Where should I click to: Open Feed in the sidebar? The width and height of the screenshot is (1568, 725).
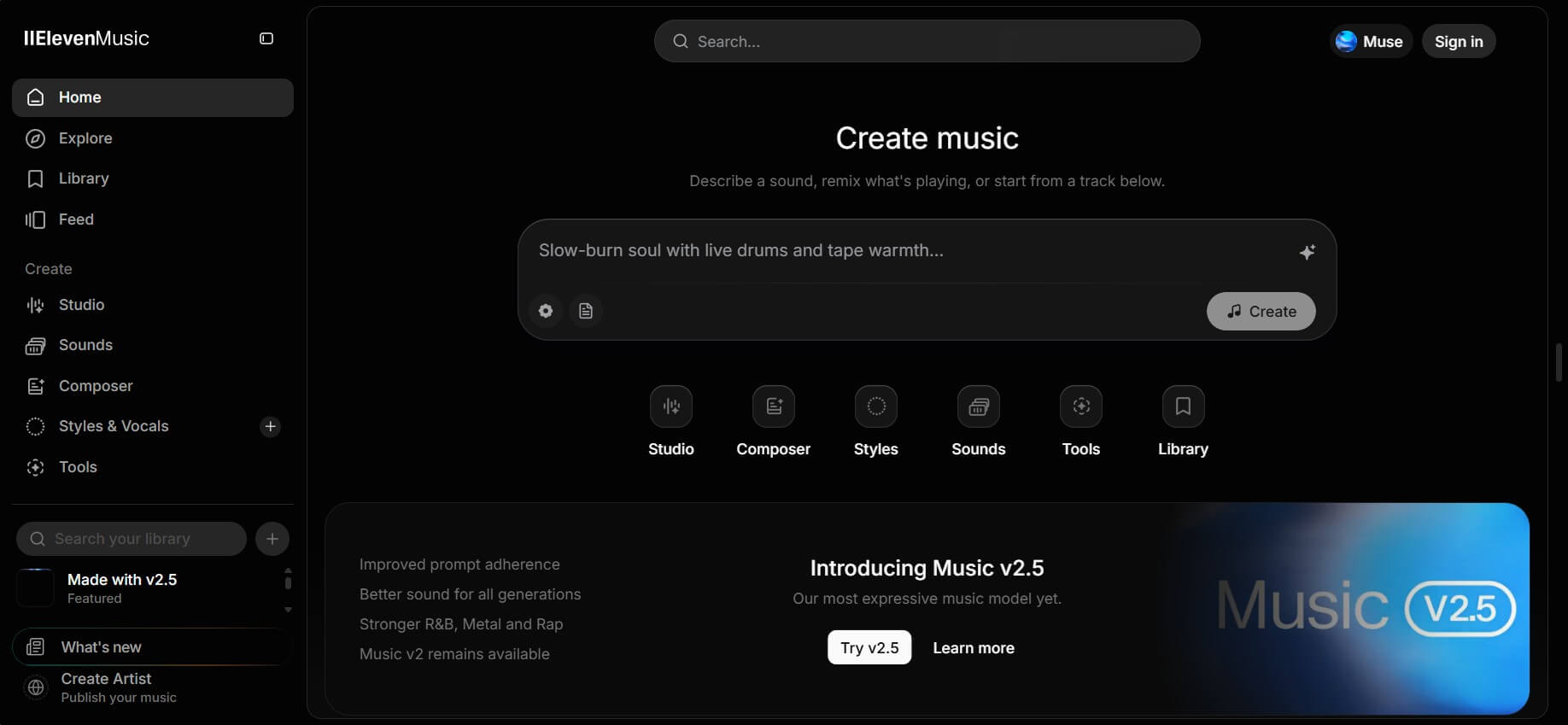(153, 219)
